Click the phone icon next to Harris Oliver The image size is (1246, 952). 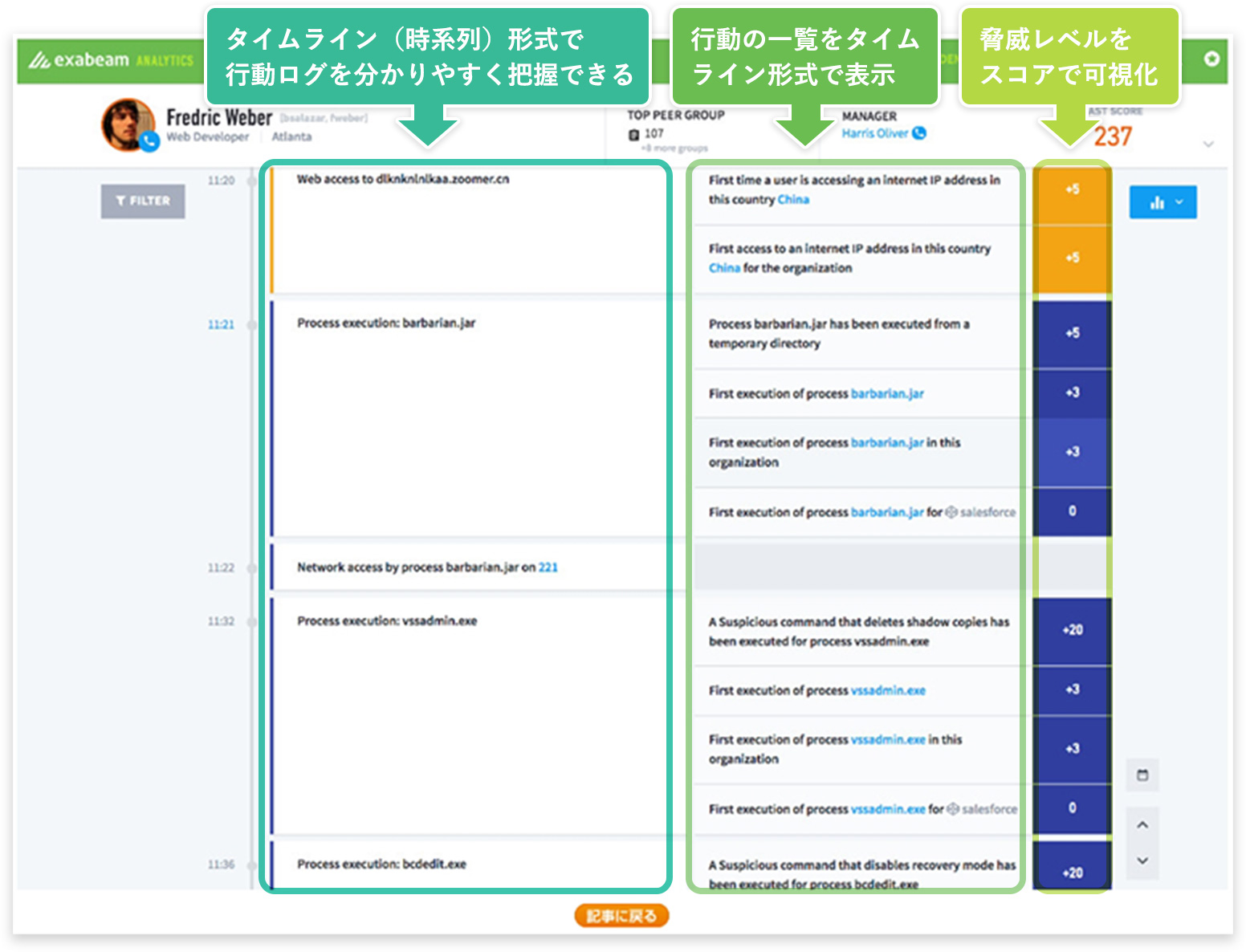point(919,133)
